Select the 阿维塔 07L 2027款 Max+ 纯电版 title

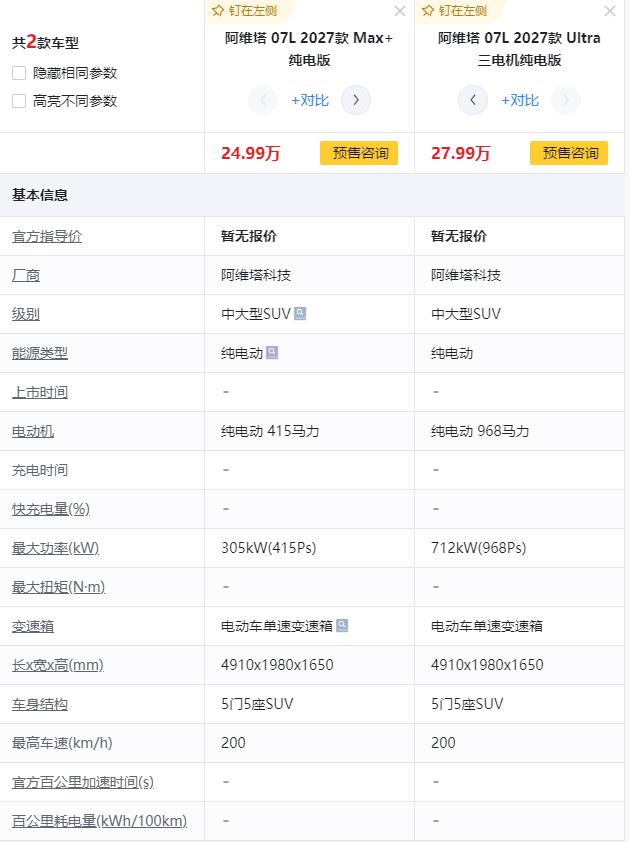point(309,49)
